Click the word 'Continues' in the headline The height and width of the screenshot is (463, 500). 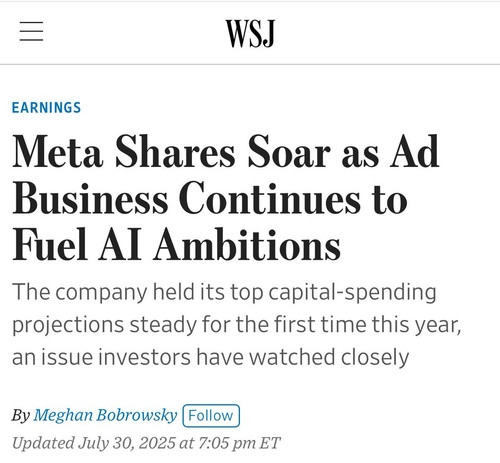271,199
